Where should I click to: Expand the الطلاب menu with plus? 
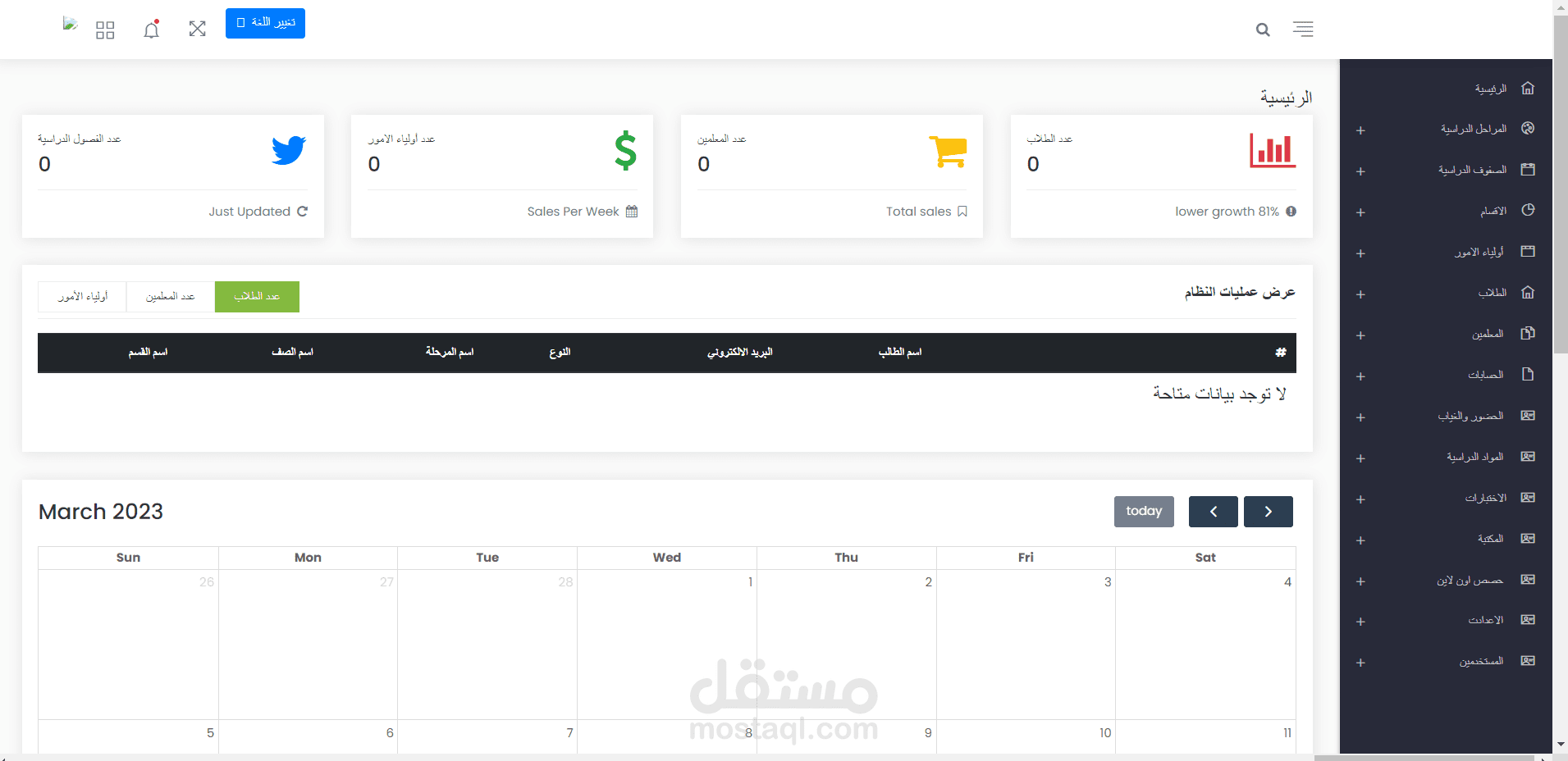[x=1360, y=294]
